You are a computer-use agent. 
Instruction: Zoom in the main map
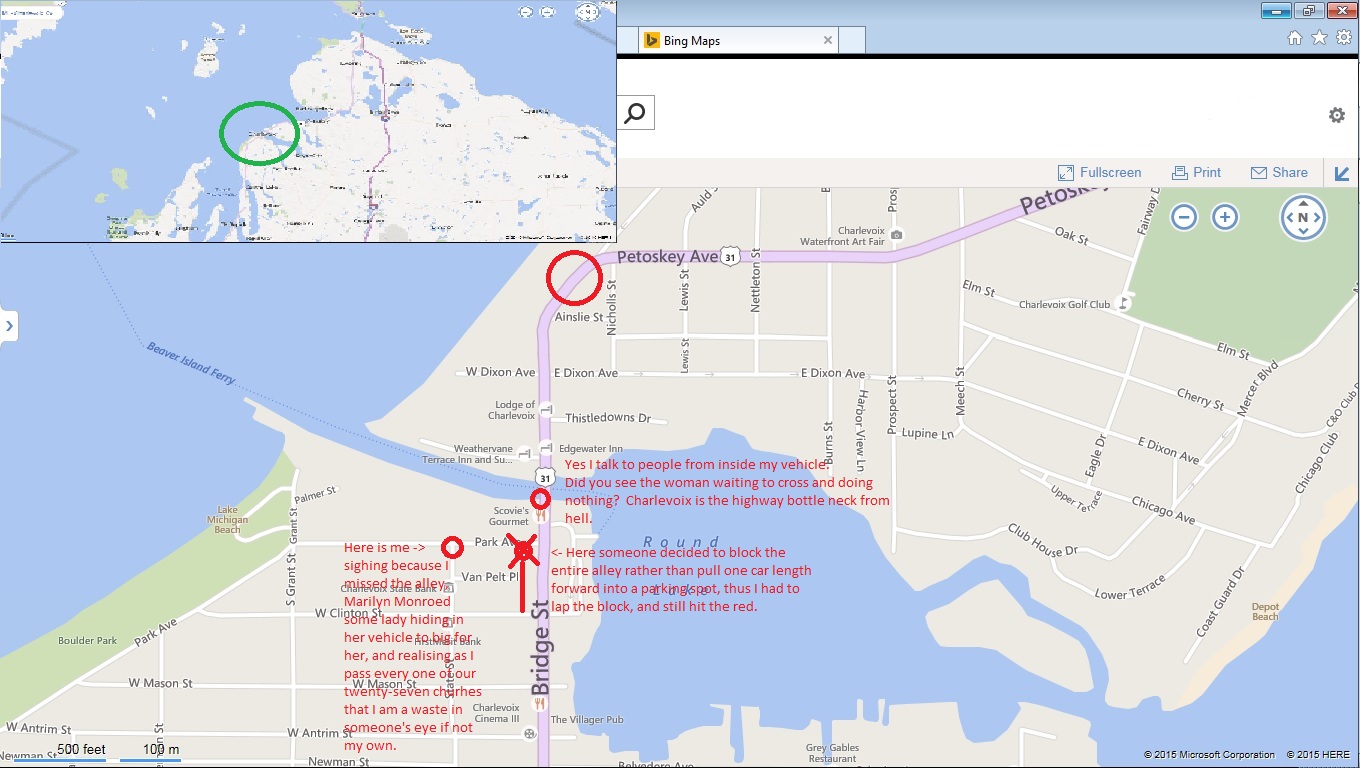click(1225, 216)
